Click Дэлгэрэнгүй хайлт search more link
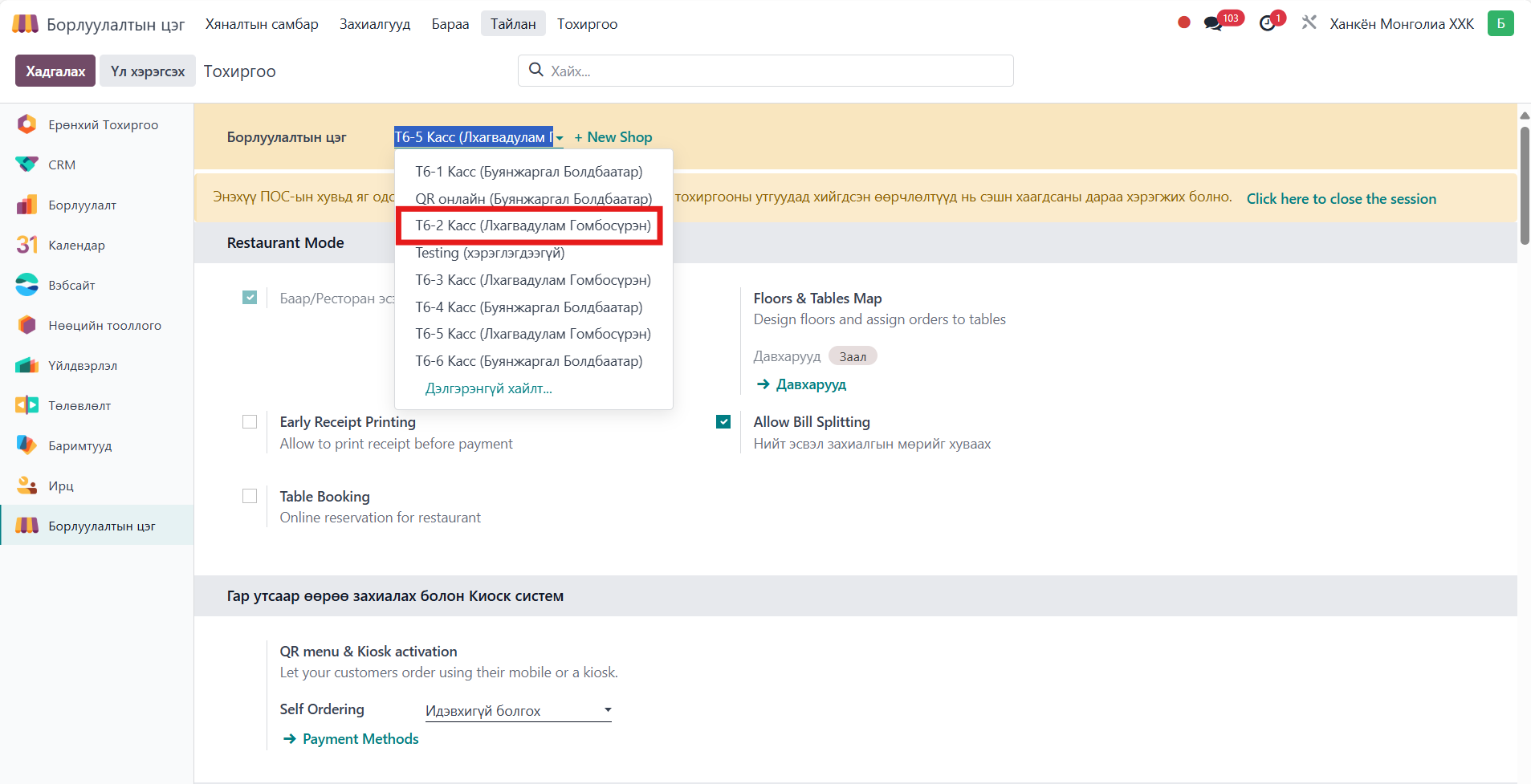The width and height of the screenshot is (1531, 784). (489, 388)
